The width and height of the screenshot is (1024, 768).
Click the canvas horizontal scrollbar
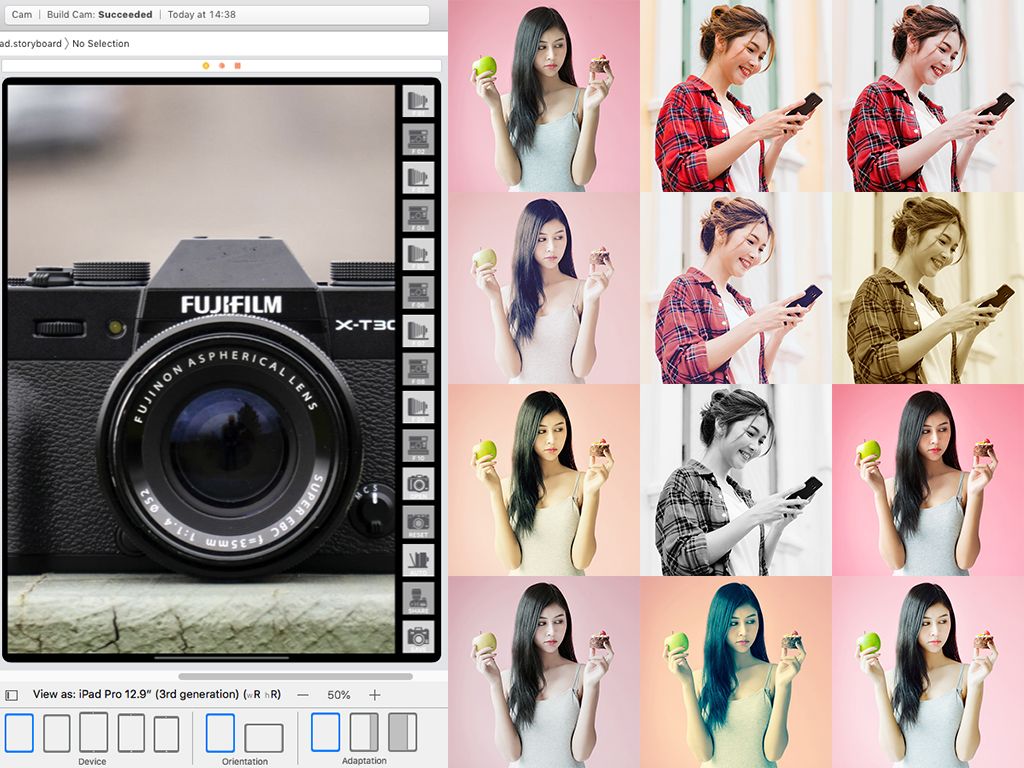(x=295, y=677)
